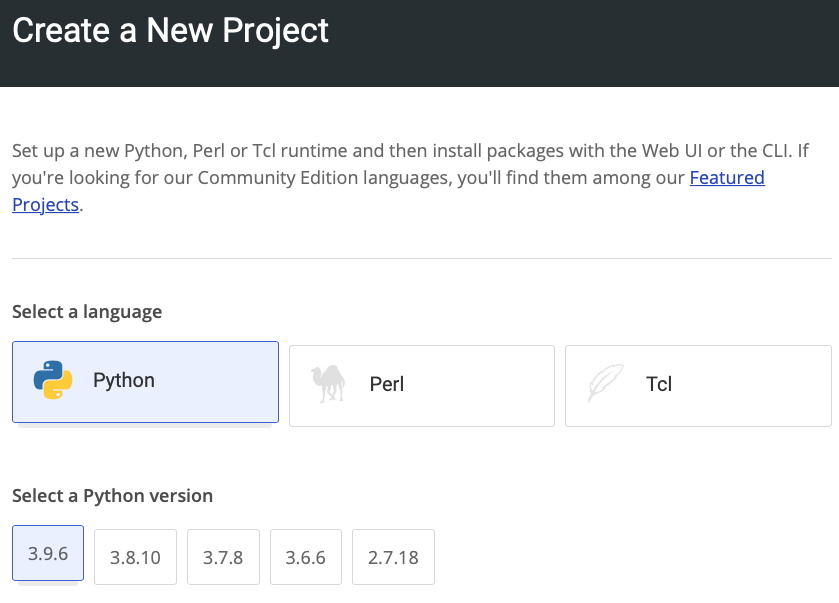Click the 'Select a Python version' label
Image resolution: width=839 pixels, height=603 pixels.
click(112, 495)
